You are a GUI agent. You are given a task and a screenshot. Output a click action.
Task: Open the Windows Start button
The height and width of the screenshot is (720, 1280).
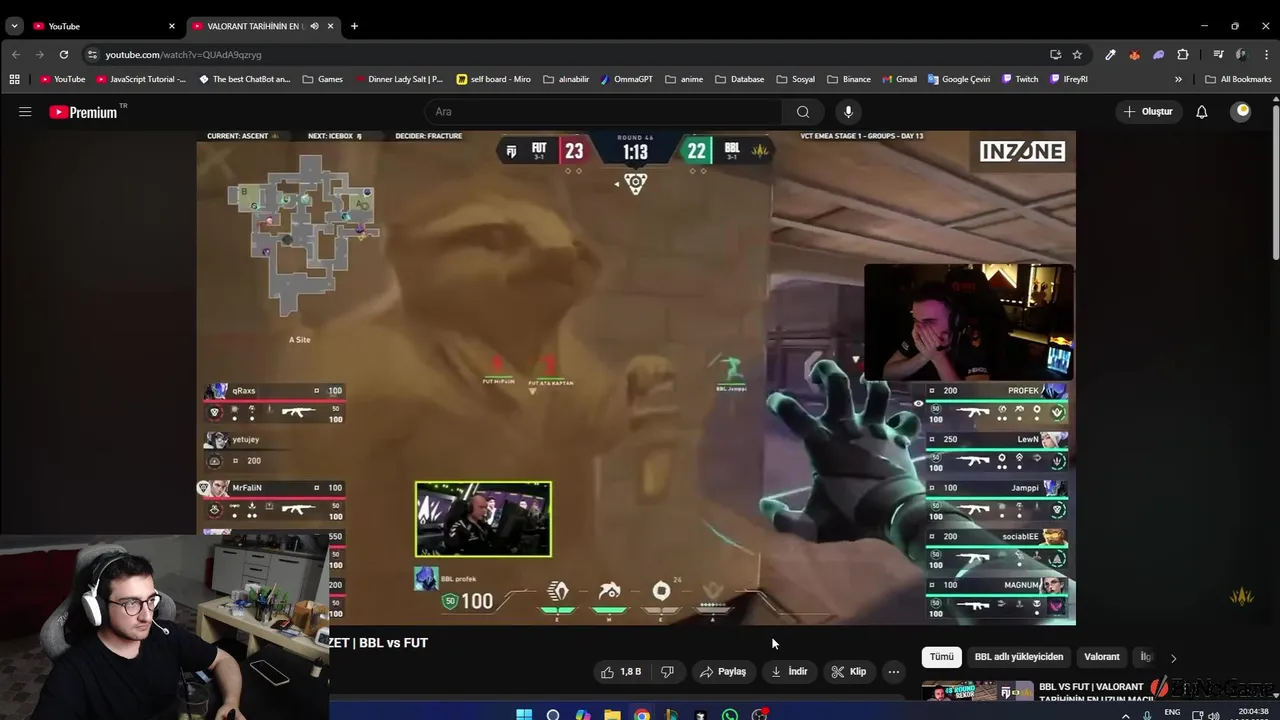coord(524,715)
